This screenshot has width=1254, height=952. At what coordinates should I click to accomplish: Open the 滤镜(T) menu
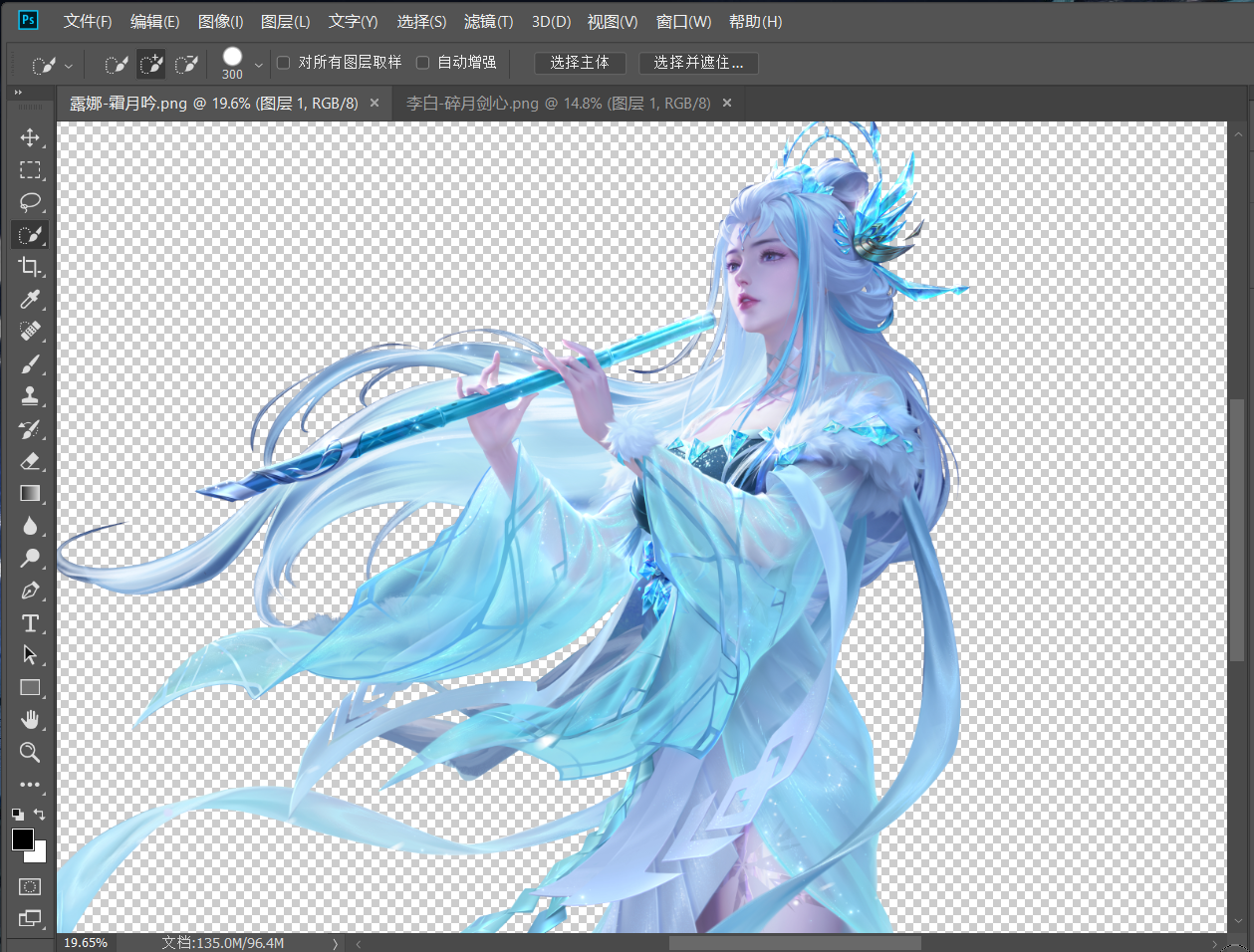[489, 21]
